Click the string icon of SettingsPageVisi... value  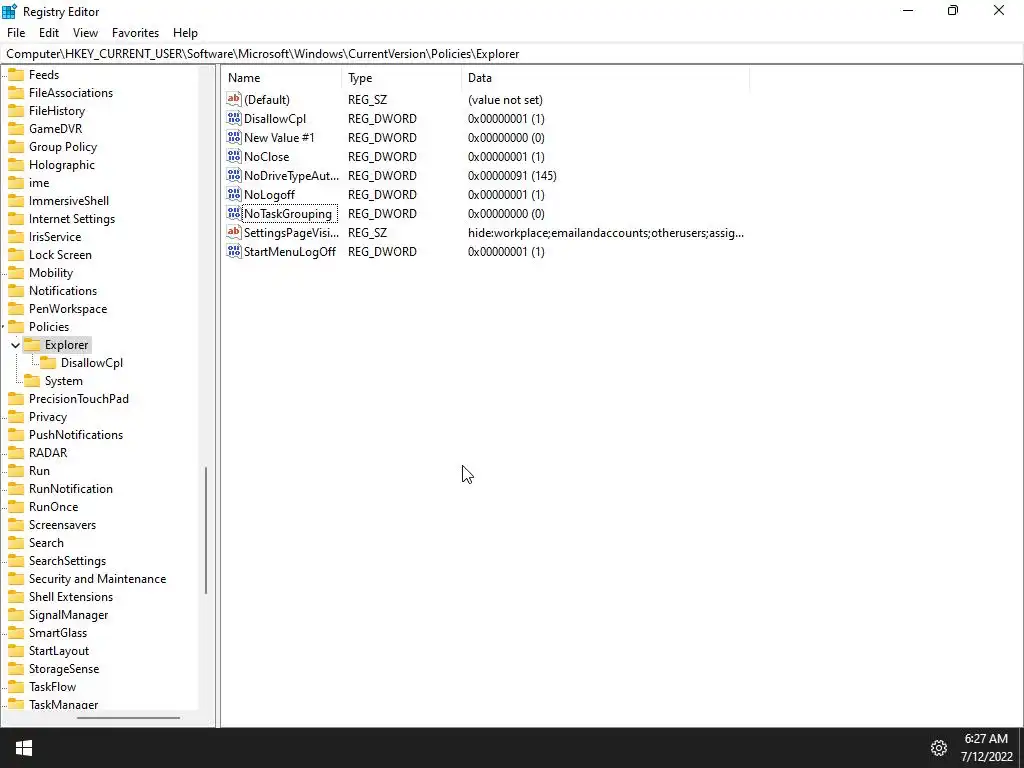pos(234,232)
